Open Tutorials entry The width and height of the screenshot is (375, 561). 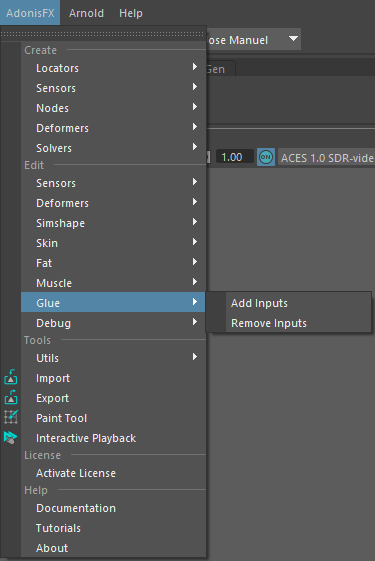[113, 528]
